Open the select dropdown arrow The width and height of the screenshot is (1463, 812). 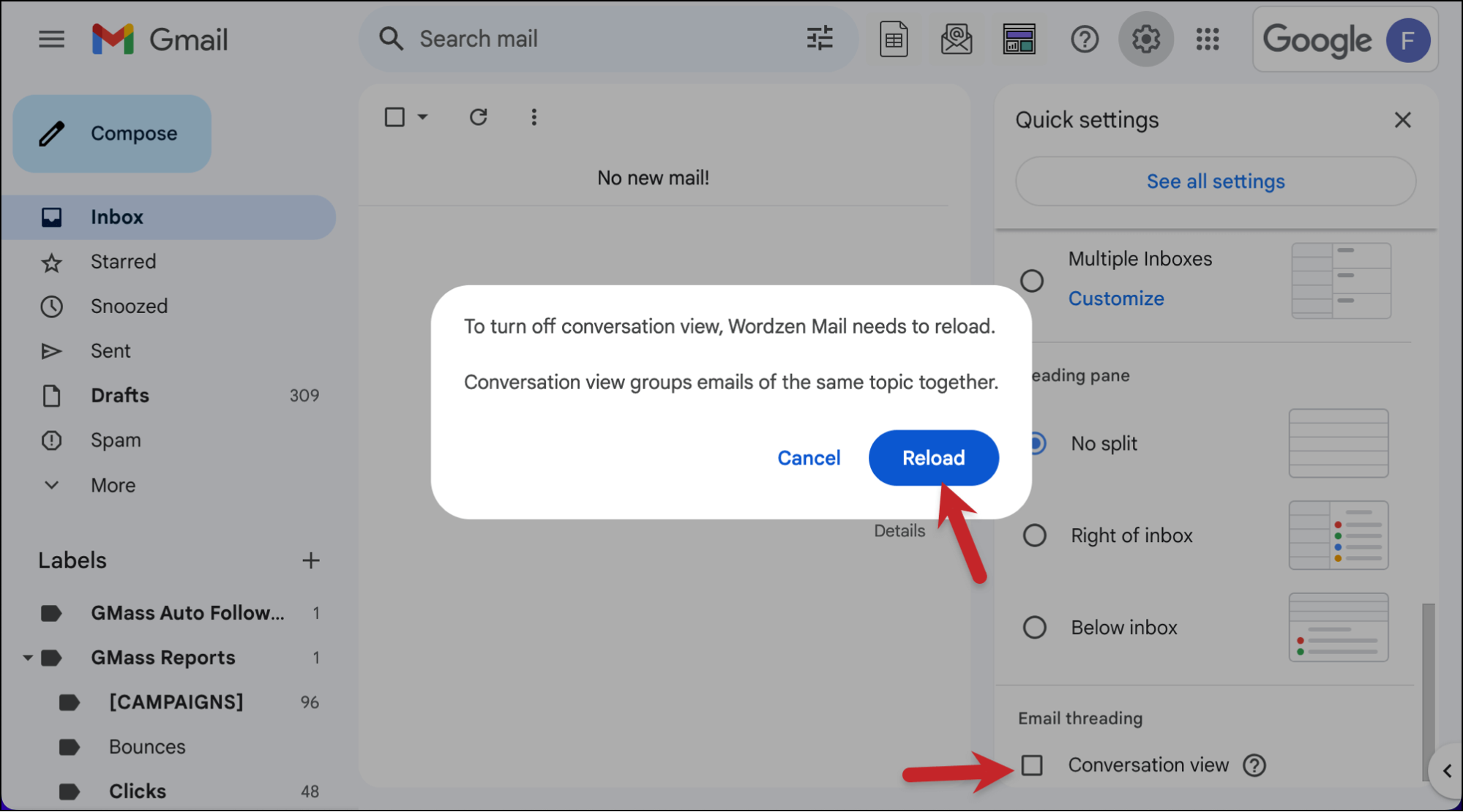[422, 117]
